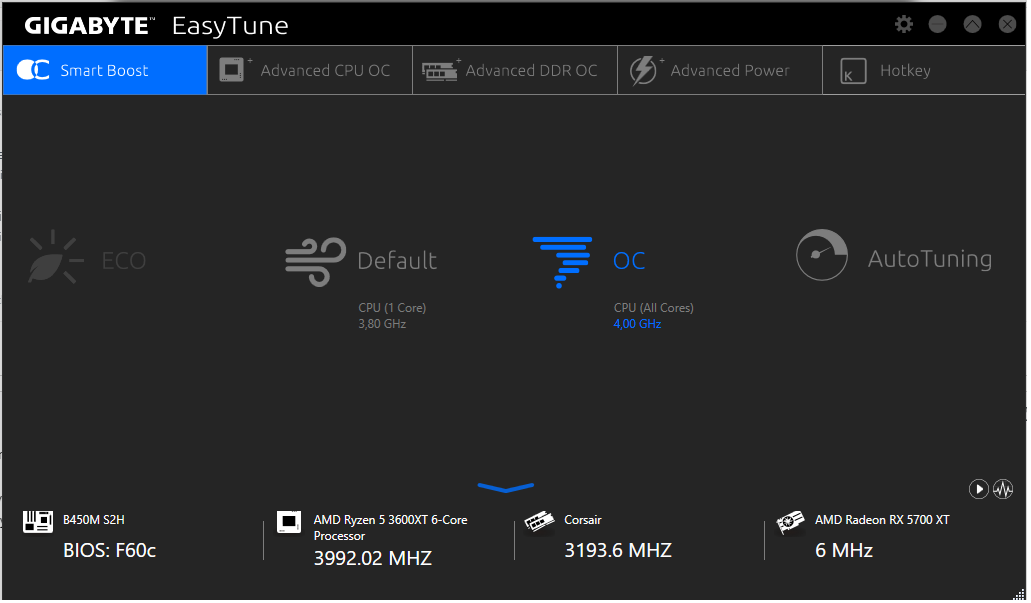This screenshot has height=603, width=1031.
Task: Click the BIOS: F60c text
Action: (110, 550)
